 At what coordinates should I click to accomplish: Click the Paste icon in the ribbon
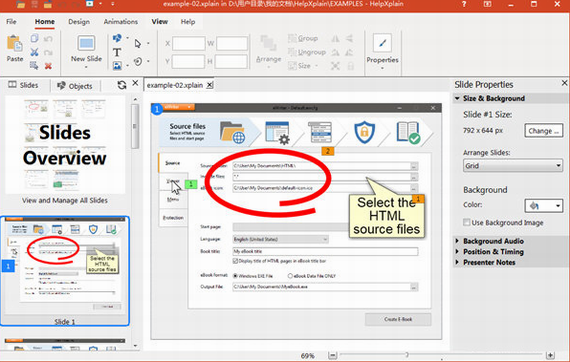15,44
